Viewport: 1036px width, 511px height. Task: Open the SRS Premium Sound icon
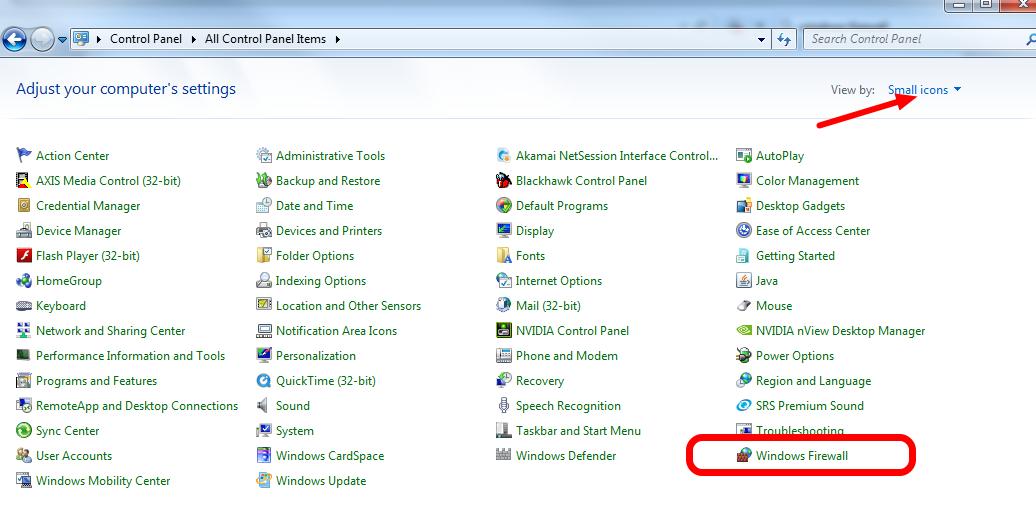(744, 406)
